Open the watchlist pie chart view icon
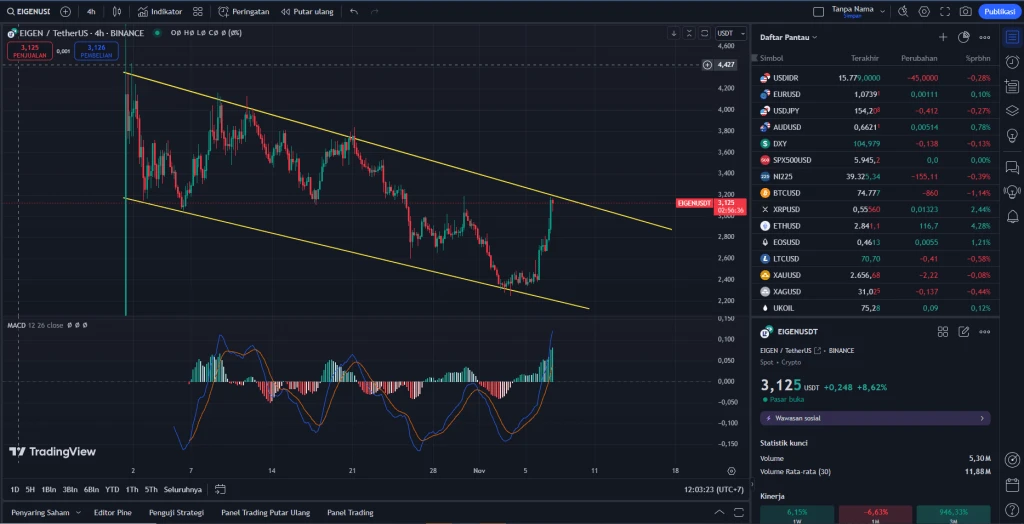Screen dimensions: 1024x524 tap(963, 37)
